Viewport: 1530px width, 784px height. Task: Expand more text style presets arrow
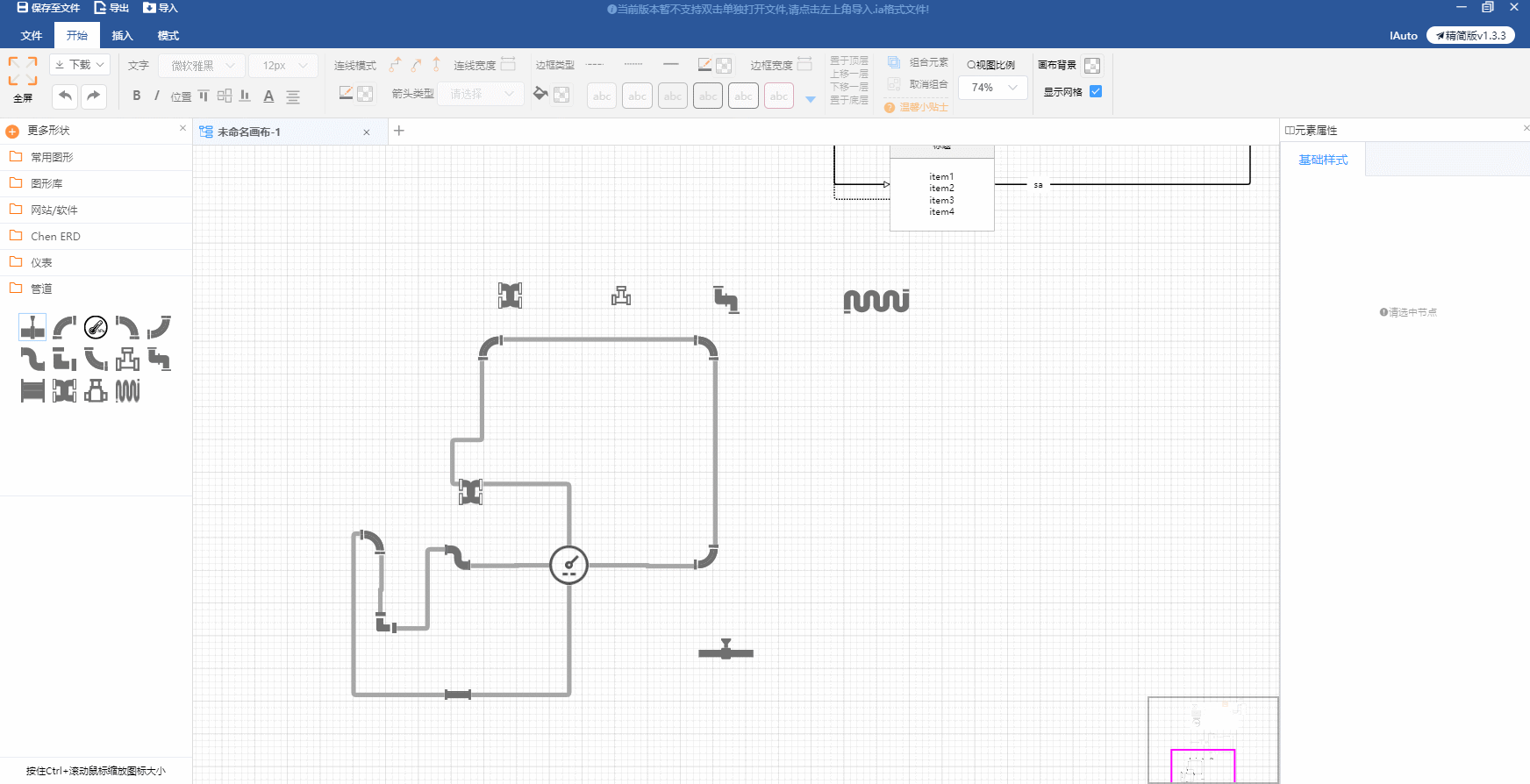pyautogui.click(x=811, y=99)
